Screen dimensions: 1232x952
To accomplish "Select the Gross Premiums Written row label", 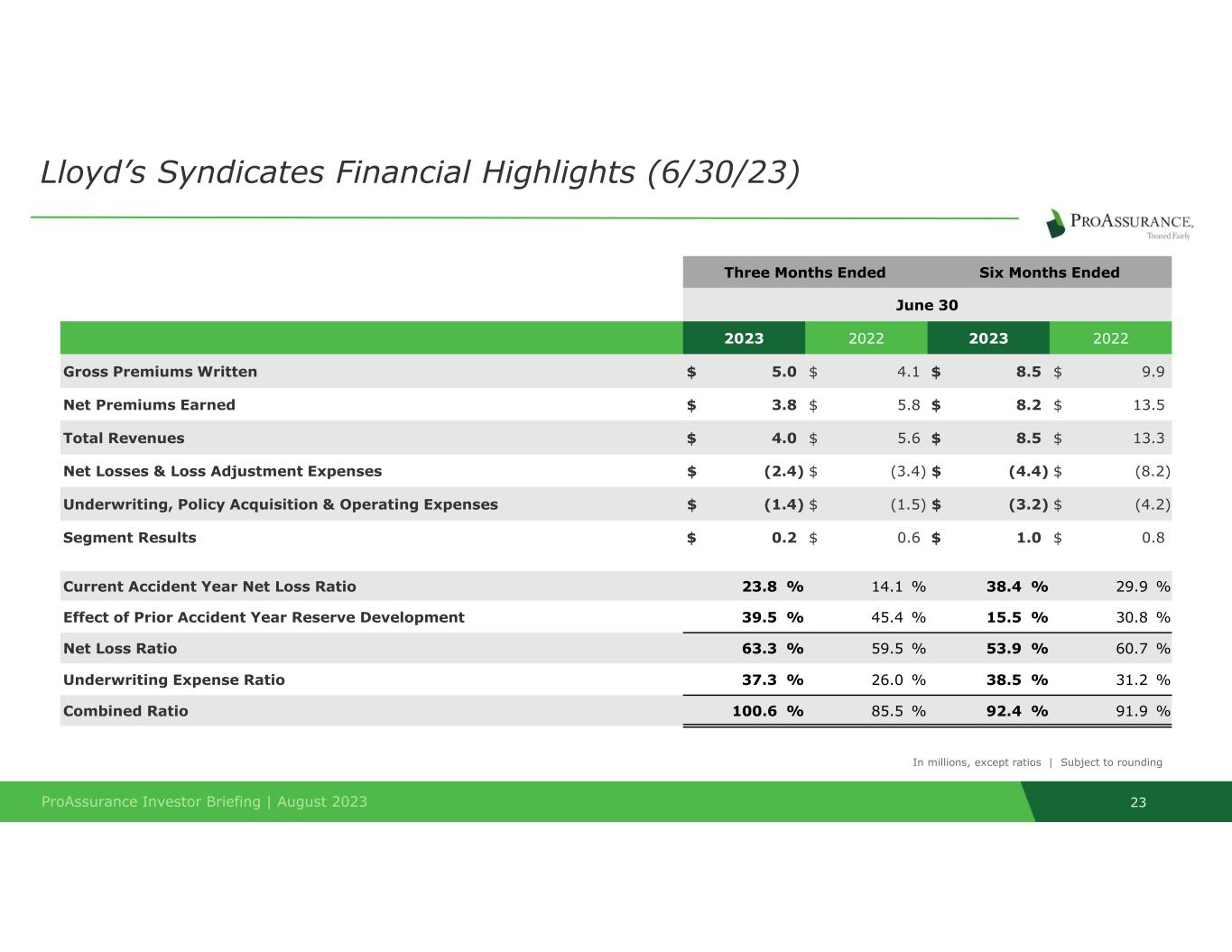I will tap(160, 372).
